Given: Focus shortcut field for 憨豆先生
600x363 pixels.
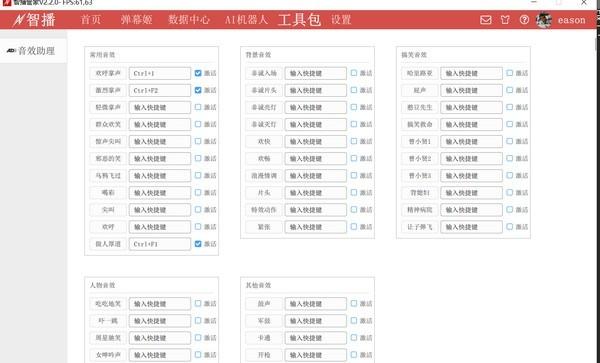Looking at the screenshot, I should point(471,107).
